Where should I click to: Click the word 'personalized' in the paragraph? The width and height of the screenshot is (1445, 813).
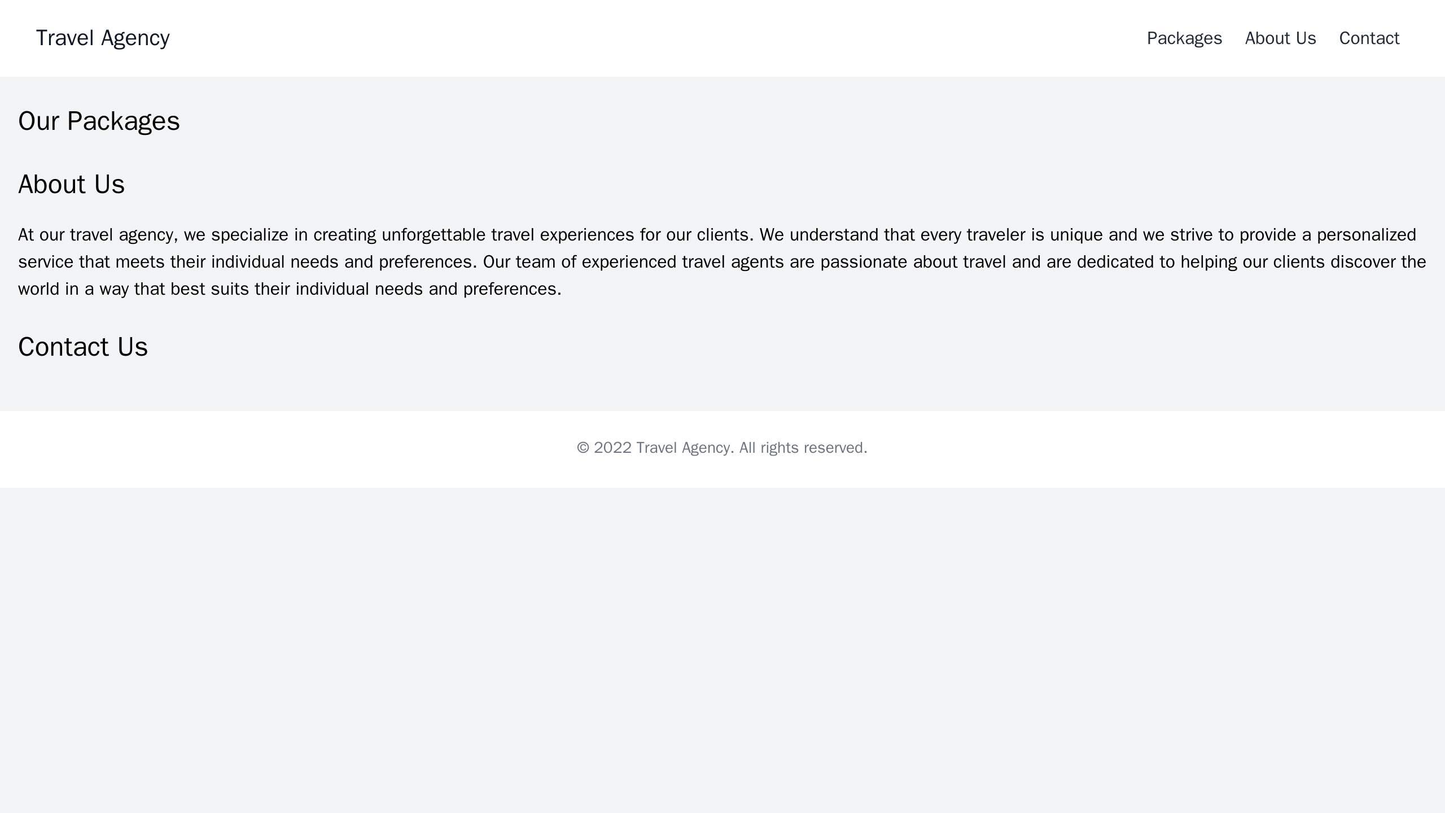[1366, 235]
